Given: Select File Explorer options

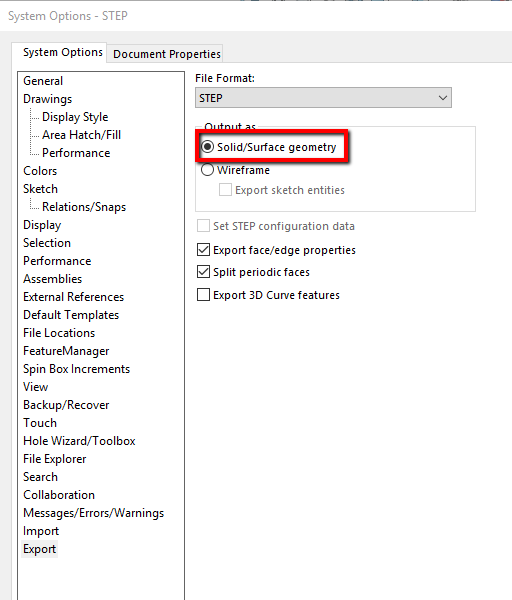Looking at the screenshot, I should 54,459.
